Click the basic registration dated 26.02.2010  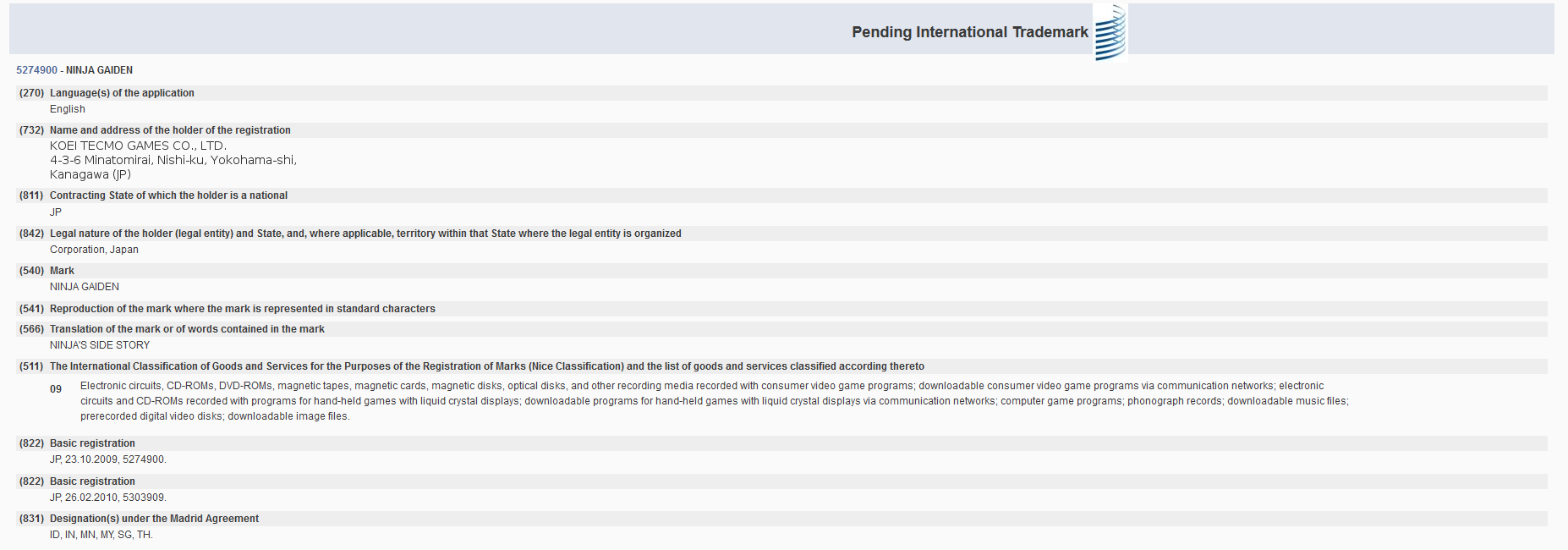(107, 498)
